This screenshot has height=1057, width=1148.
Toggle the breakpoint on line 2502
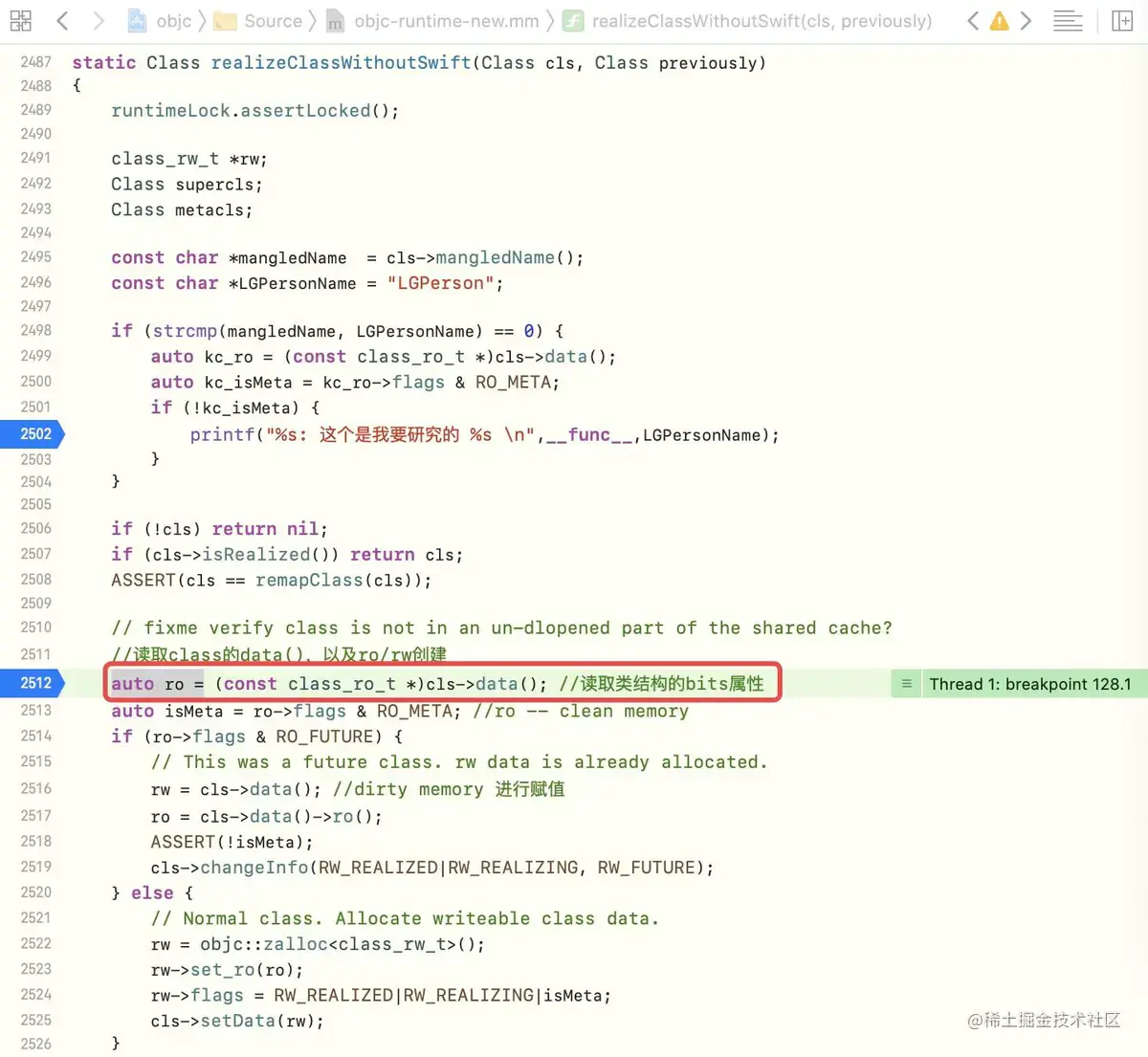[x=33, y=434]
